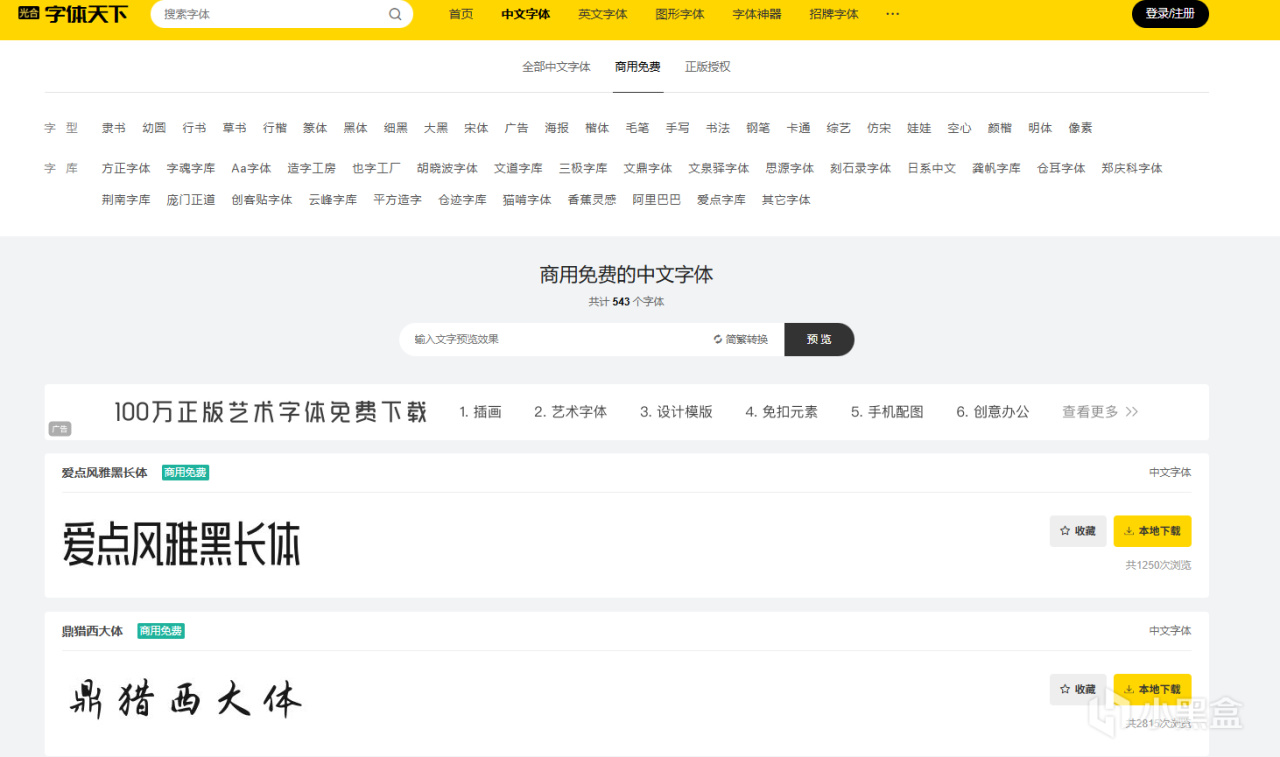
Task: Choose the 胡晓波字体 font library
Action: 447,168
